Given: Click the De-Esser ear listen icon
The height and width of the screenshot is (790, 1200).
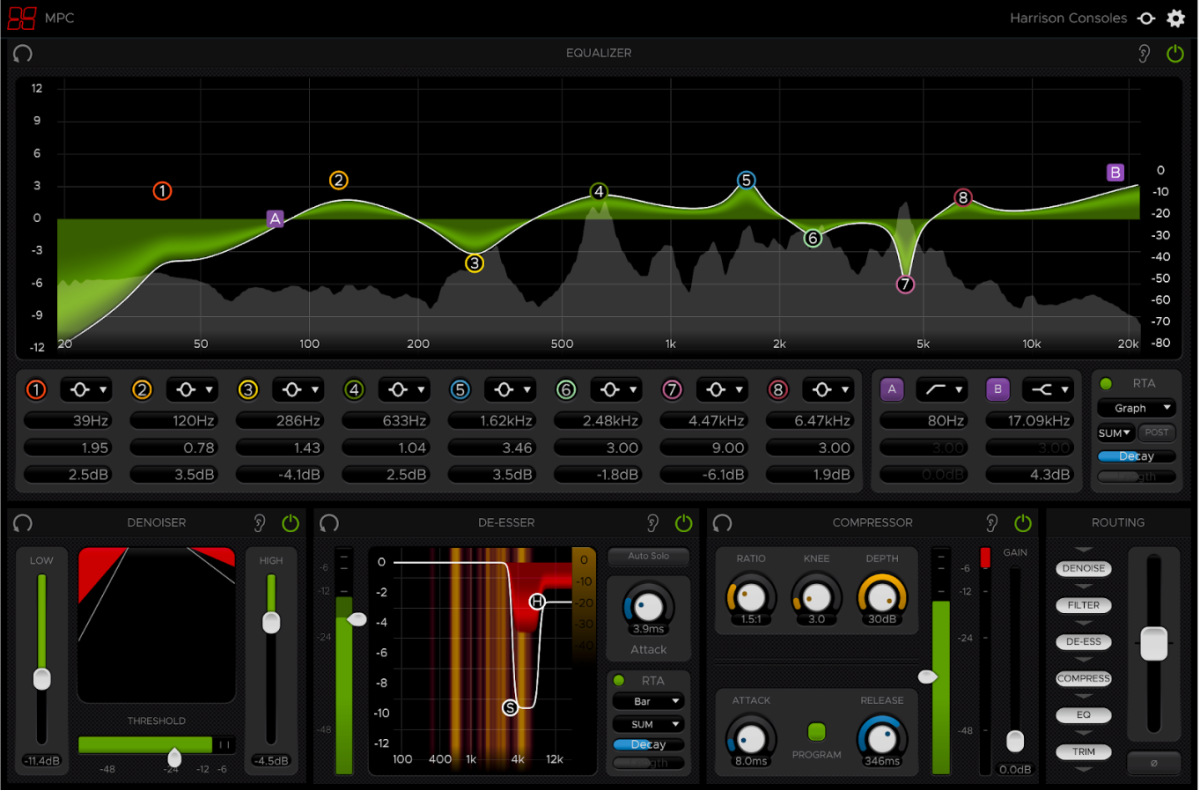Looking at the screenshot, I should click(653, 522).
